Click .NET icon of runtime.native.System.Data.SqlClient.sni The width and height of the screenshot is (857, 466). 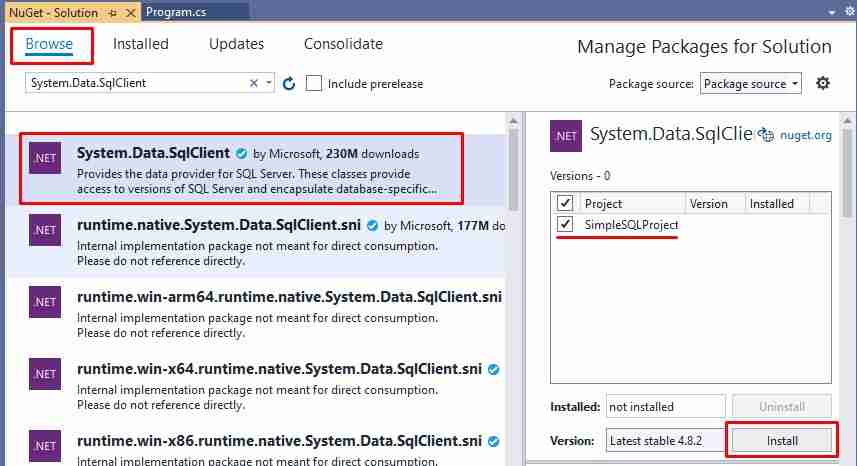pyautogui.click(x=45, y=230)
